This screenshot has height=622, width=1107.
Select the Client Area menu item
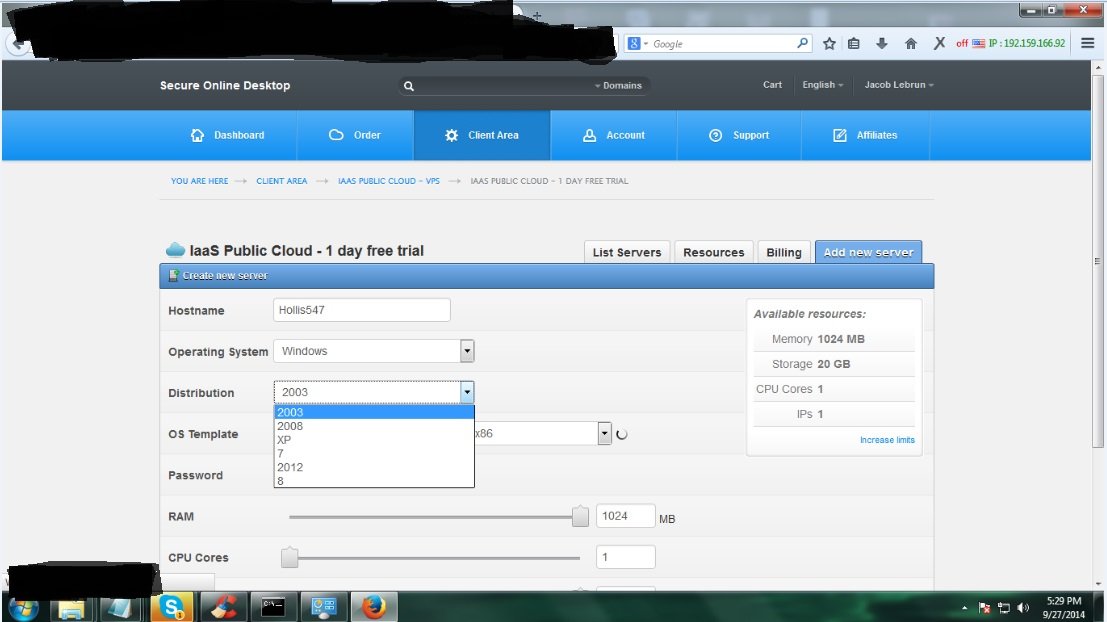[x=481, y=135]
